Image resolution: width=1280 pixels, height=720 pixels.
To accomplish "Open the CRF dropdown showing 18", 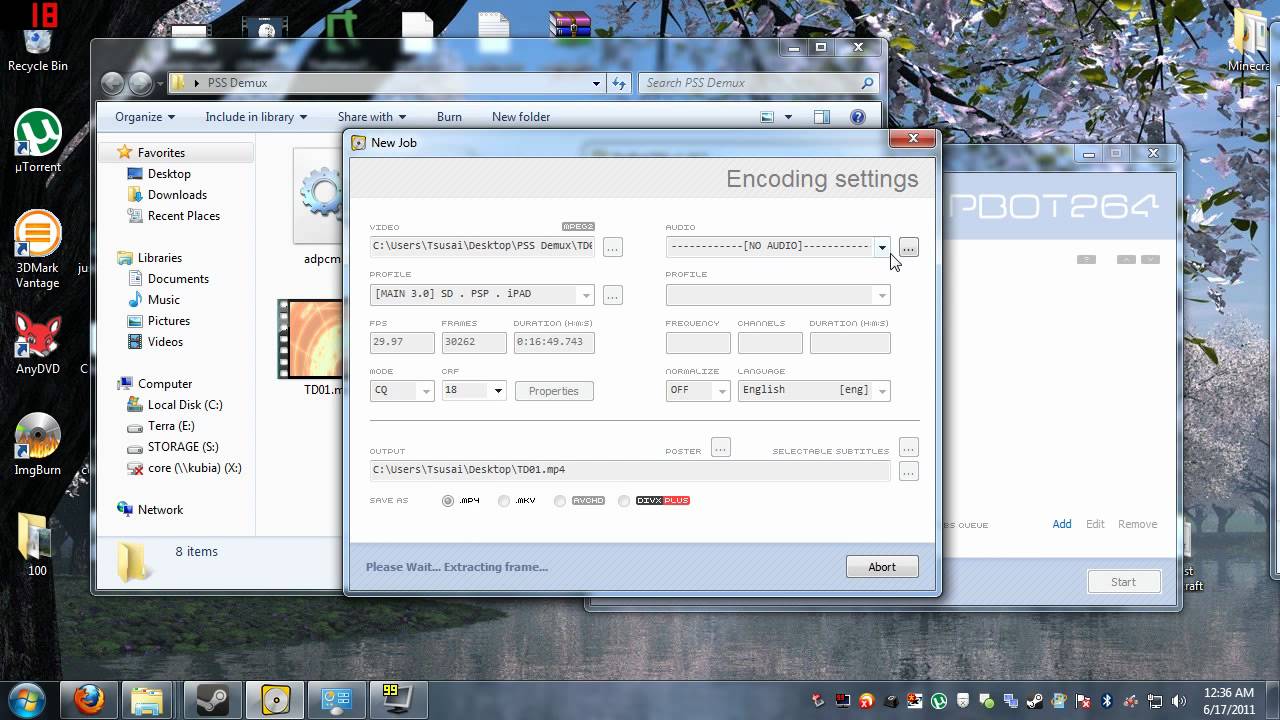I will pyautogui.click(x=498, y=391).
